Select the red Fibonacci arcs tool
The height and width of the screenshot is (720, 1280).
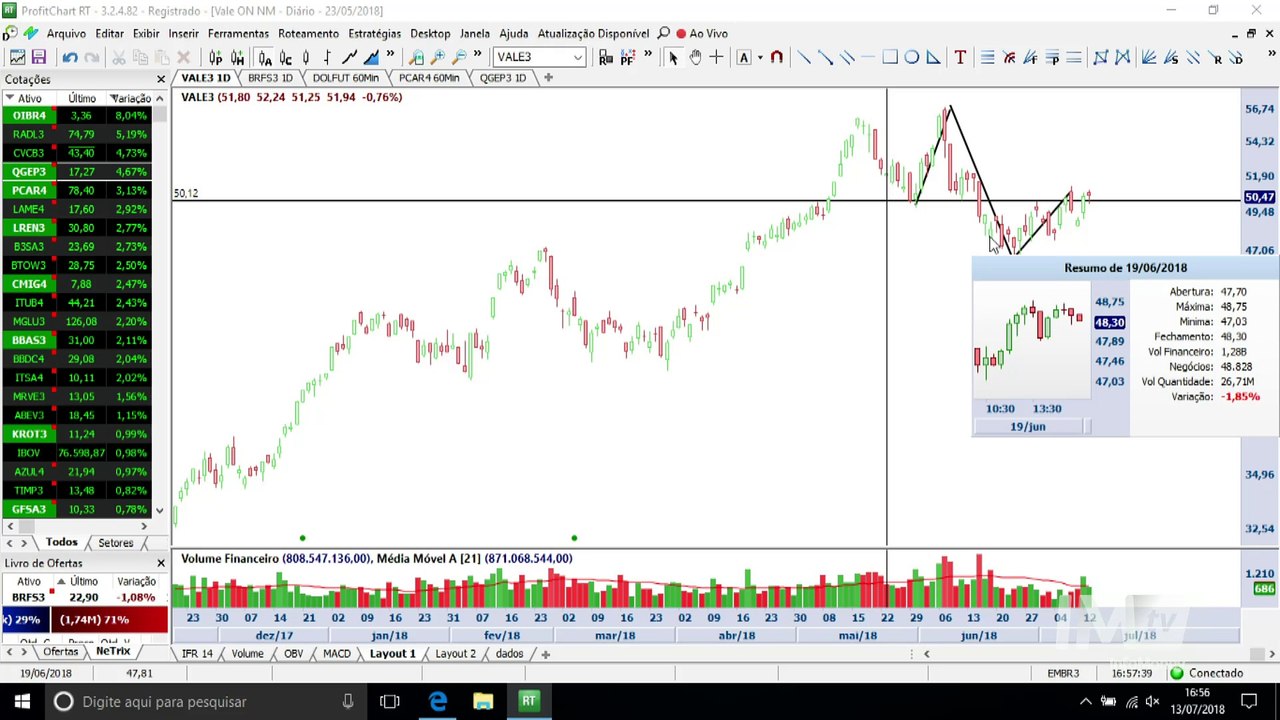coord(1009,57)
